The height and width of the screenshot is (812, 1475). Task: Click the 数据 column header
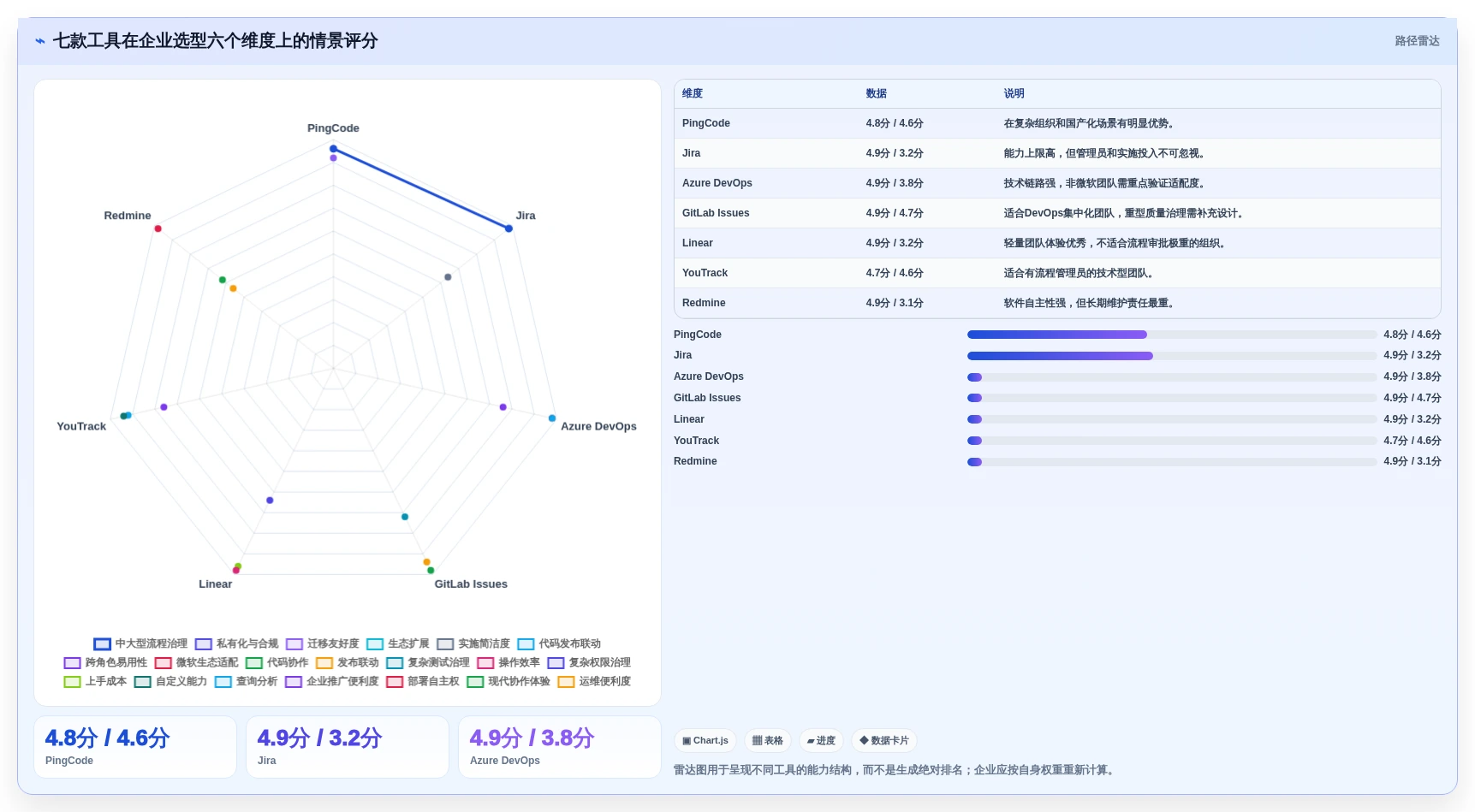[x=876, y=93]
